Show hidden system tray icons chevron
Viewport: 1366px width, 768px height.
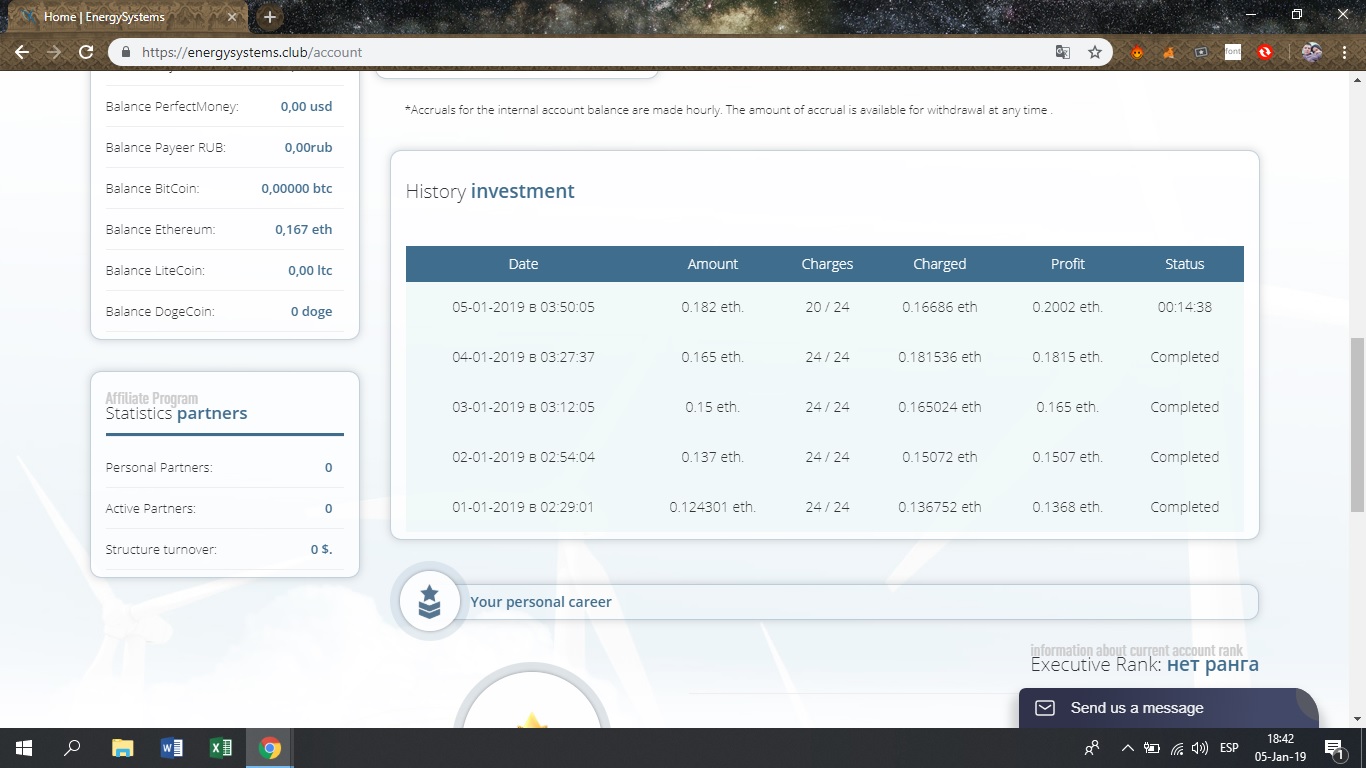point(1127,748)
